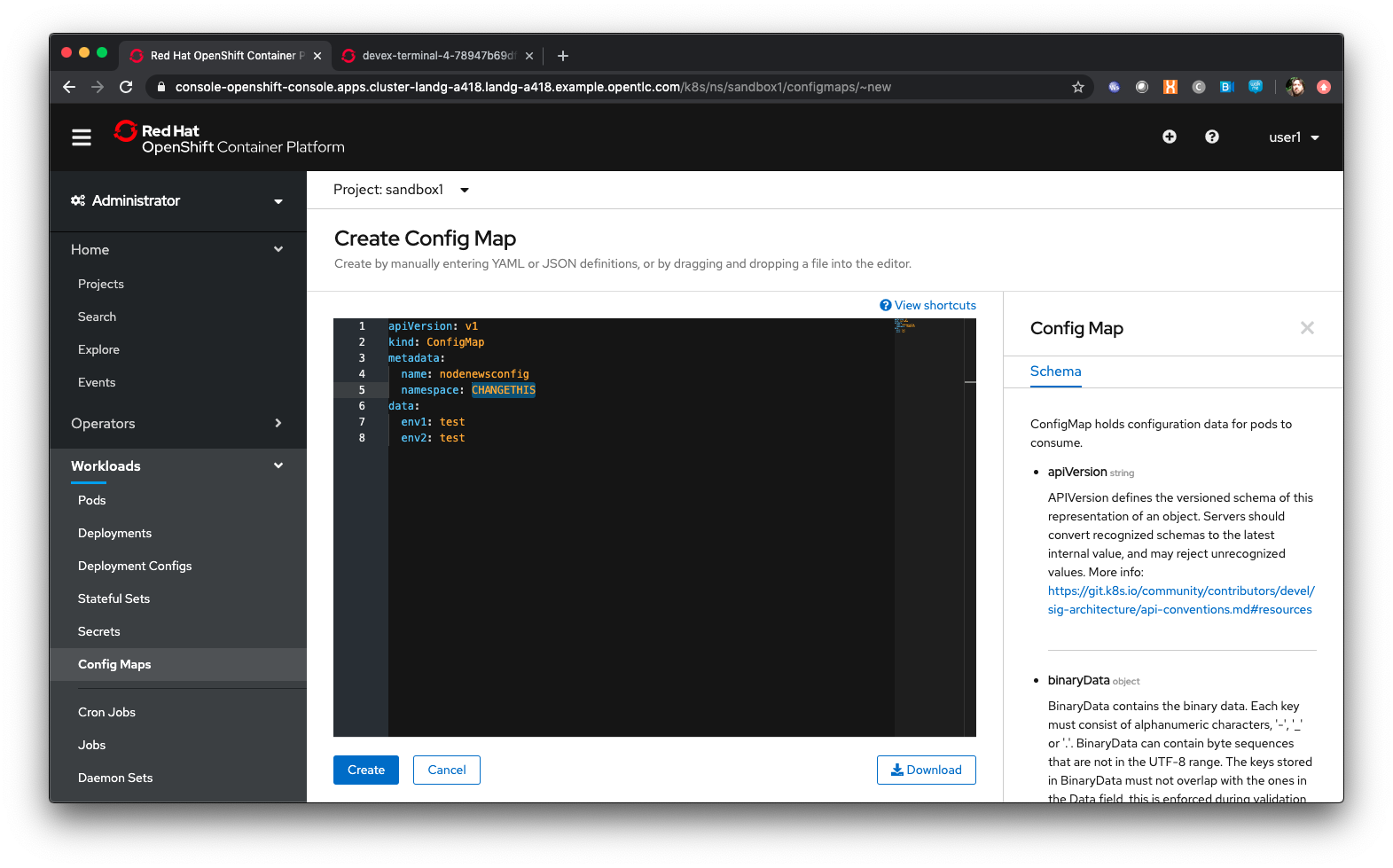Create the config map
This screenshot has width=1393, height=868.
366,770
